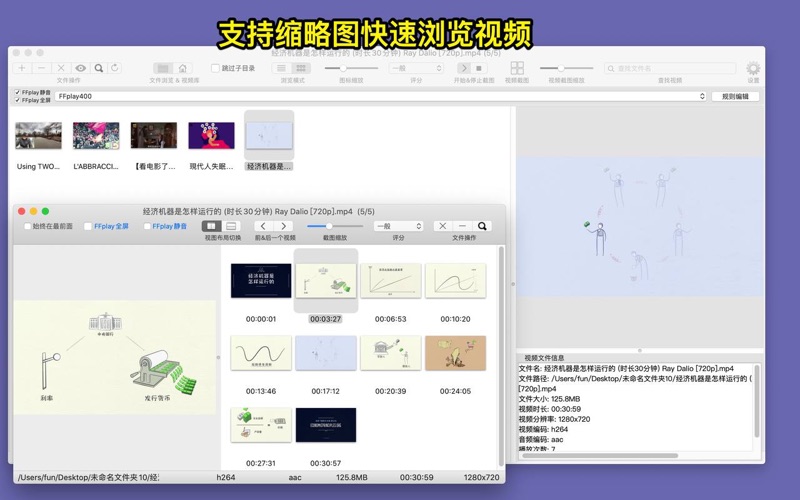Screen dimensions: 800x500
Task: Select the frame thumbnail at 00:06:53
Action: point(390,281)
